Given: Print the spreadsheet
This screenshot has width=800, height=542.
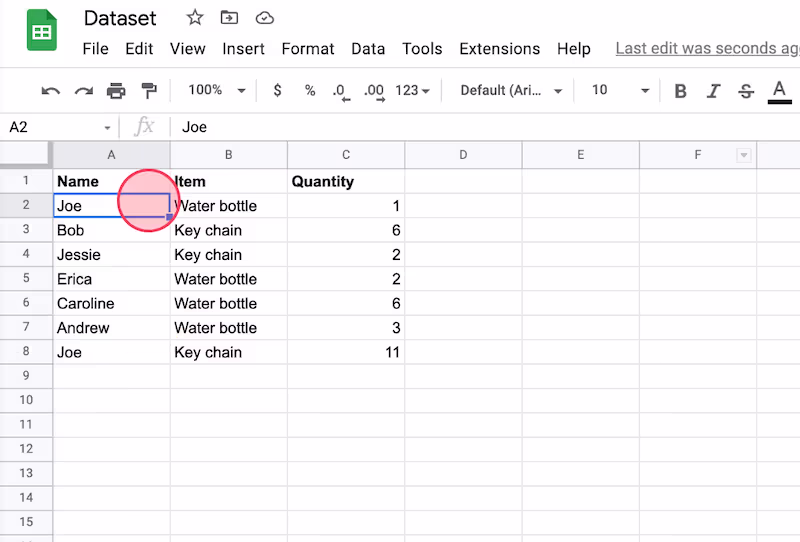Looking at the screenshot, I should coord(116,90).
